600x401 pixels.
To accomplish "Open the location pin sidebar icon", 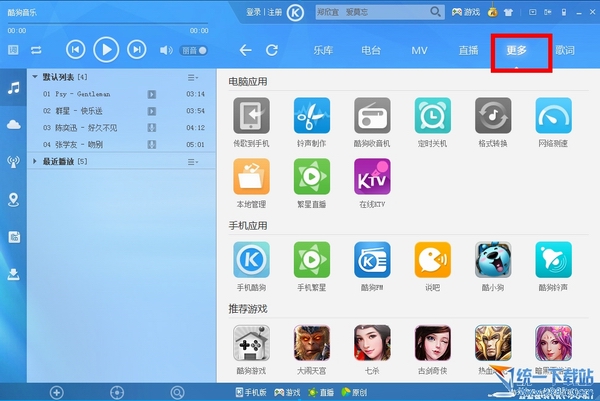I will coord(13,199).
